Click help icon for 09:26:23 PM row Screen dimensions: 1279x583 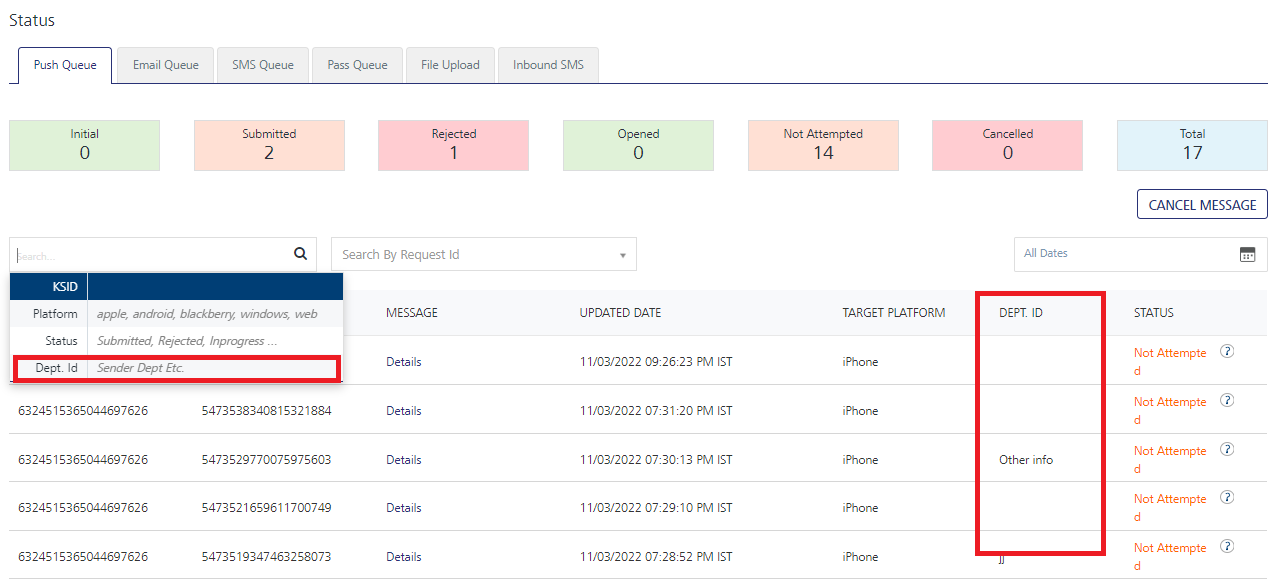[1227, 352]
